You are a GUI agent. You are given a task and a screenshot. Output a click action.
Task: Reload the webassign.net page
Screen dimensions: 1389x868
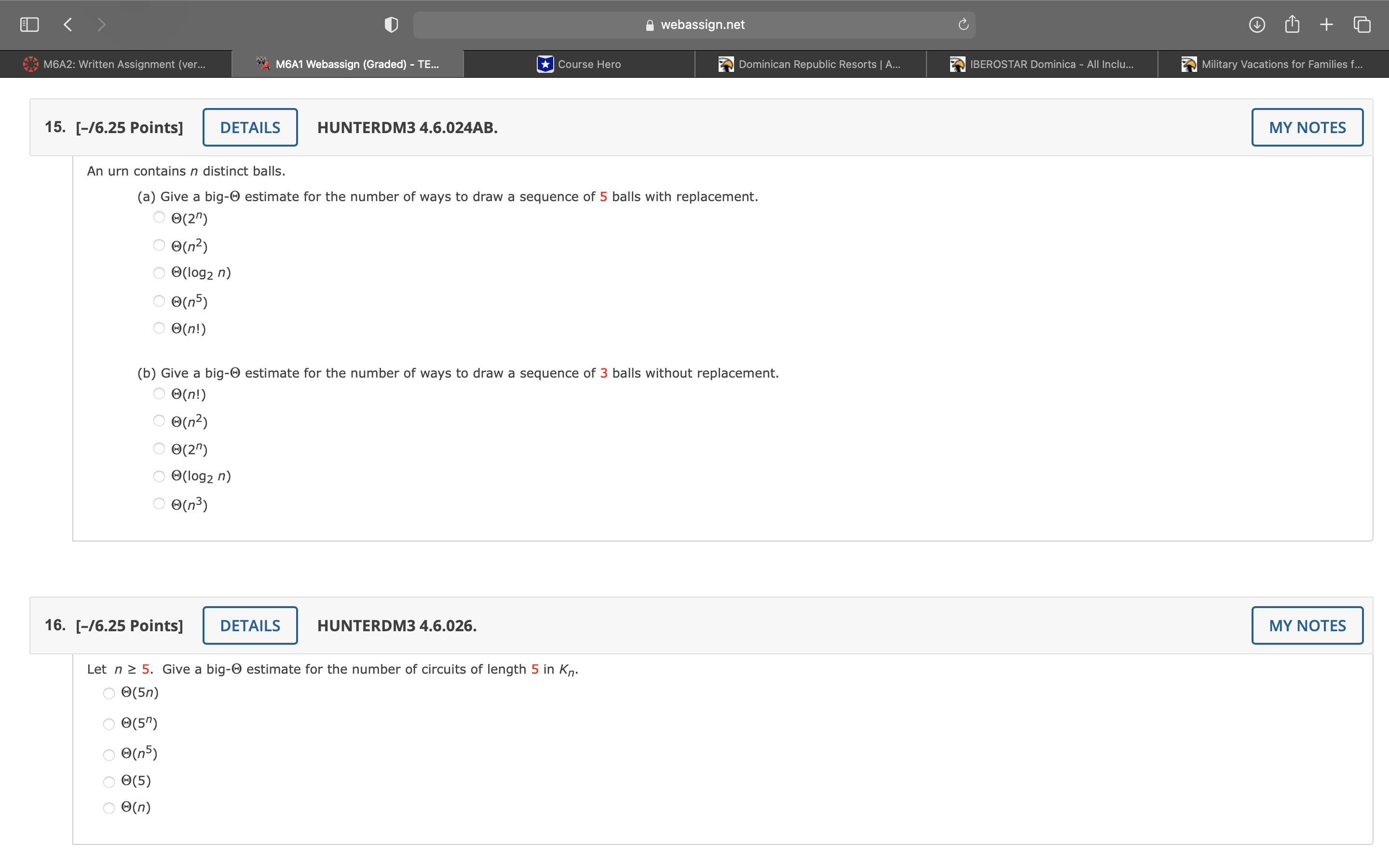tap(963, 25)
